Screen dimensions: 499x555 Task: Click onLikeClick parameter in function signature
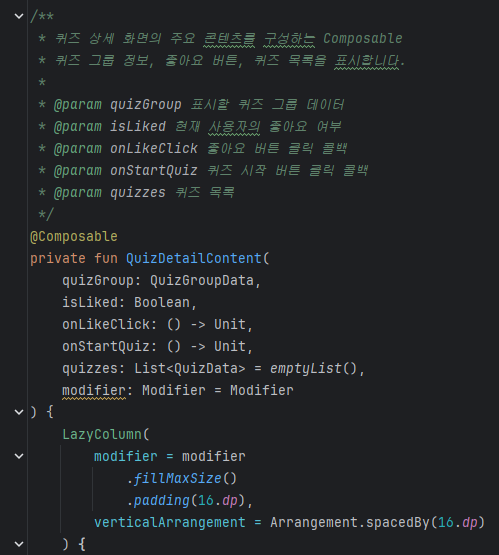click(x=106, y=324)
